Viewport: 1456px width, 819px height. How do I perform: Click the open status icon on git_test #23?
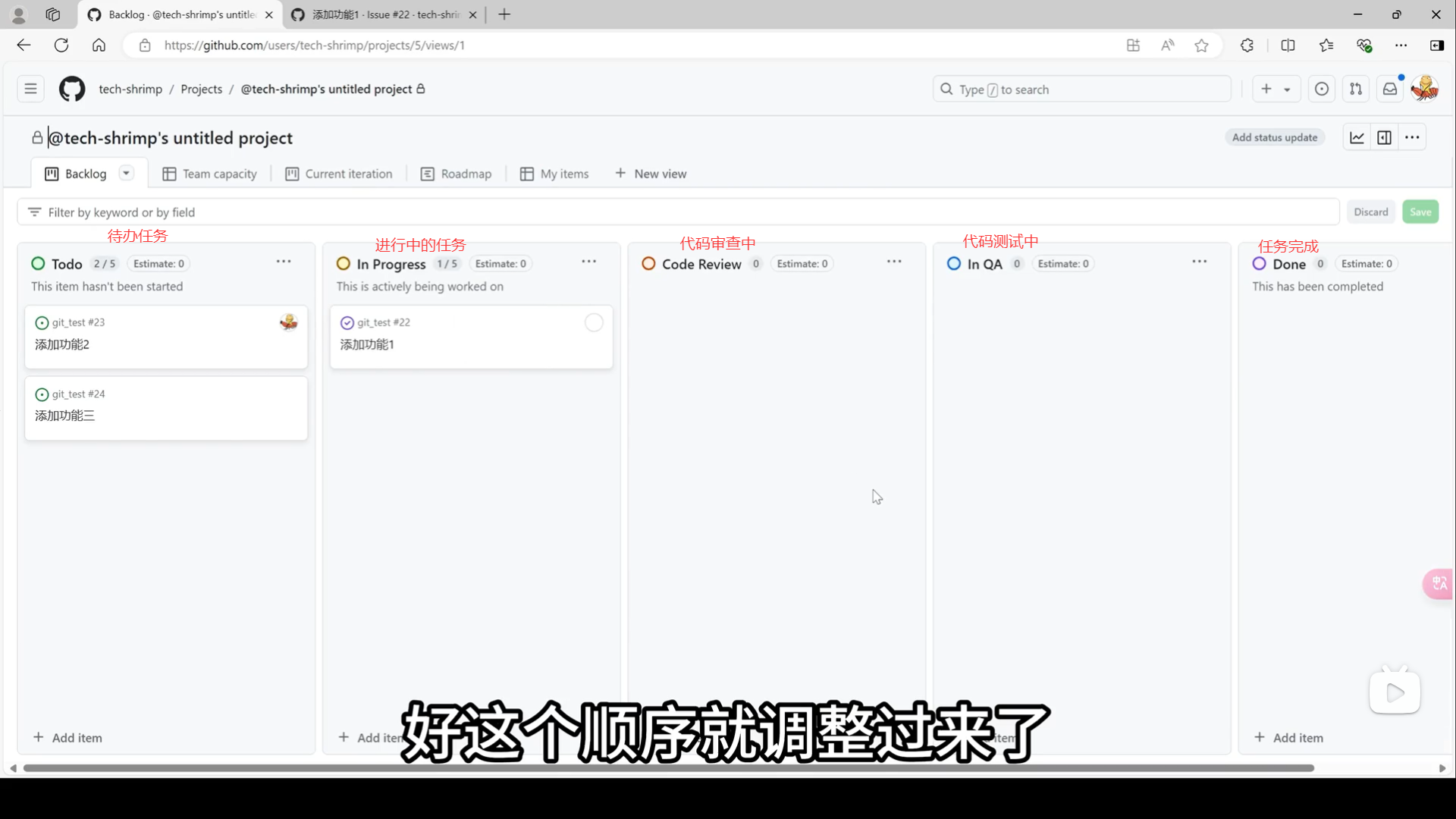pyautogui.click(x=42, y=323)
